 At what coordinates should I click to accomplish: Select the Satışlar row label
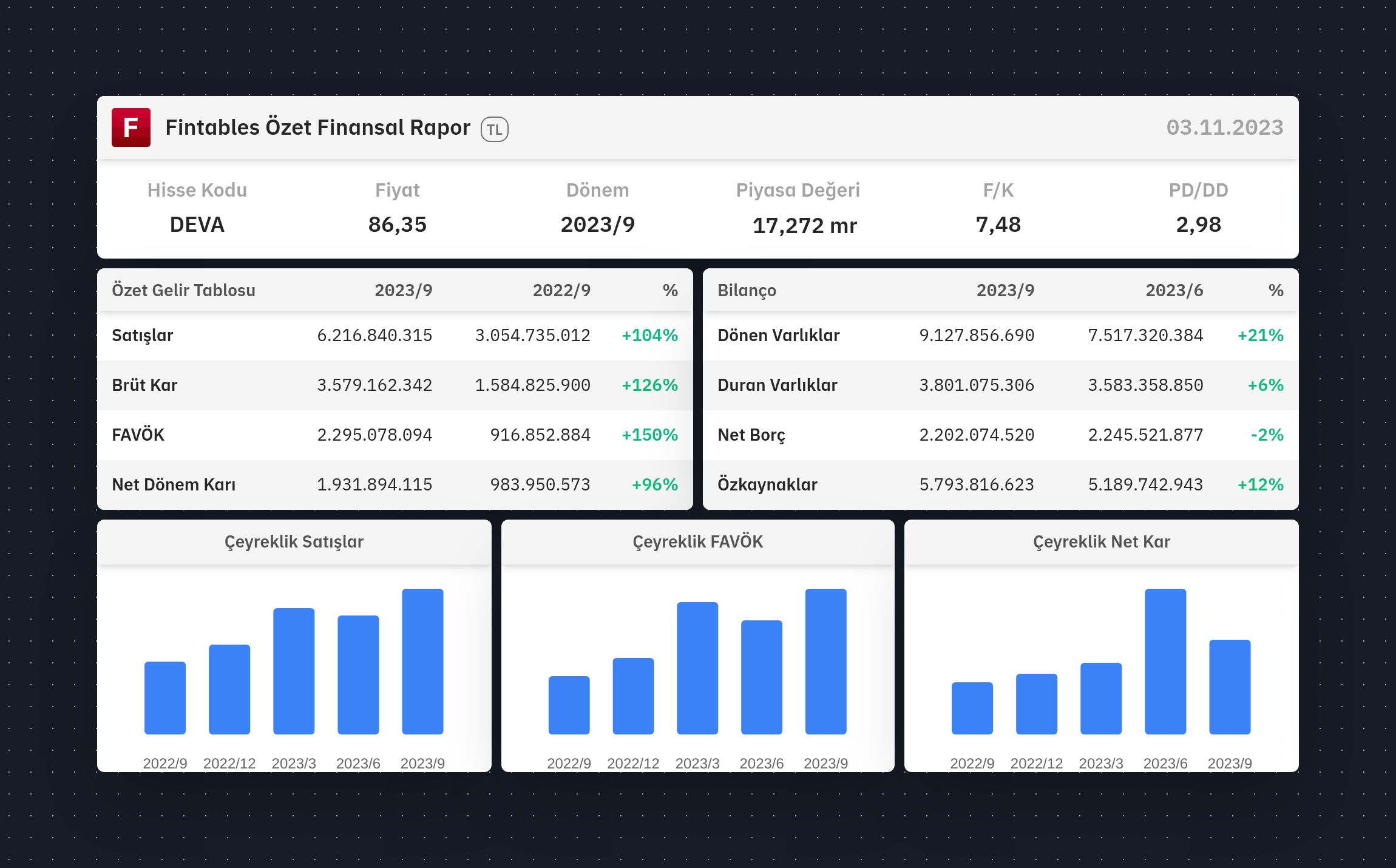point(143,335)
